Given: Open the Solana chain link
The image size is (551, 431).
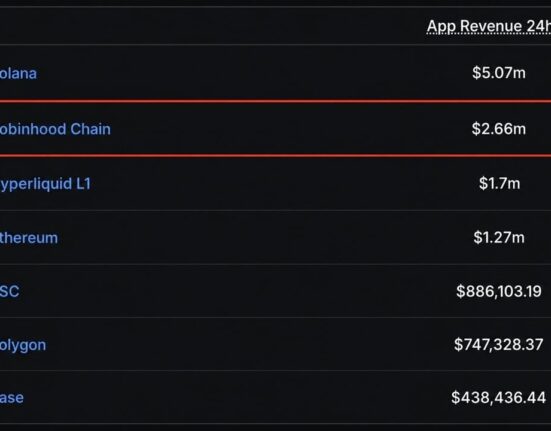Looking at the screenshot, I should (x=18, y=73).
